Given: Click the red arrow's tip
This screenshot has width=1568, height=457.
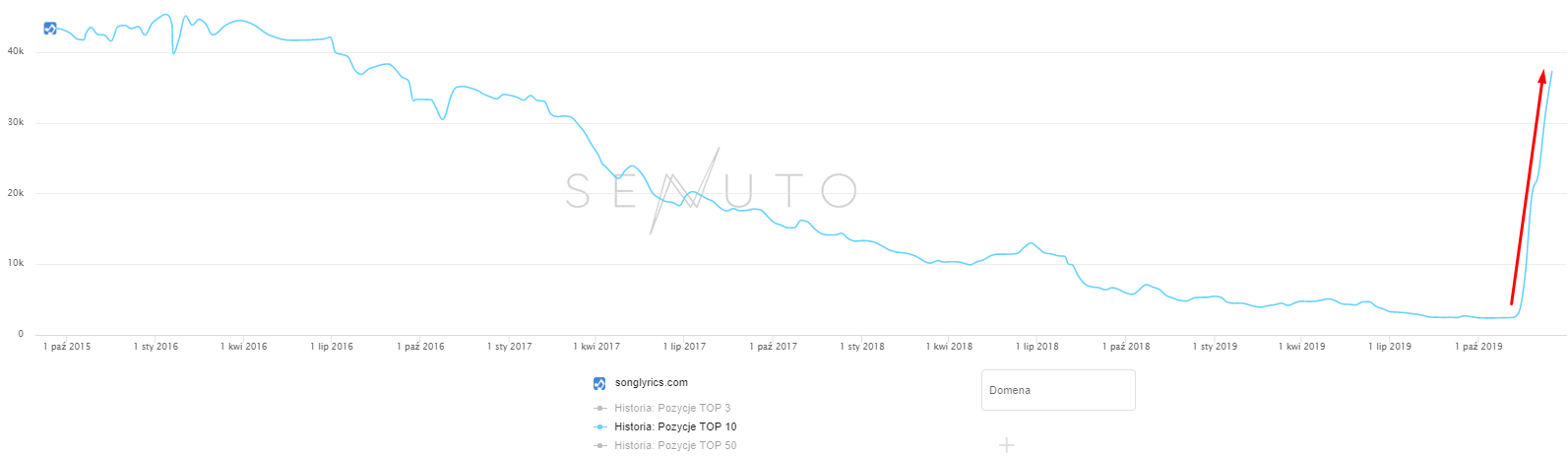Looking at the screenshot, I should coord(1542,73).
